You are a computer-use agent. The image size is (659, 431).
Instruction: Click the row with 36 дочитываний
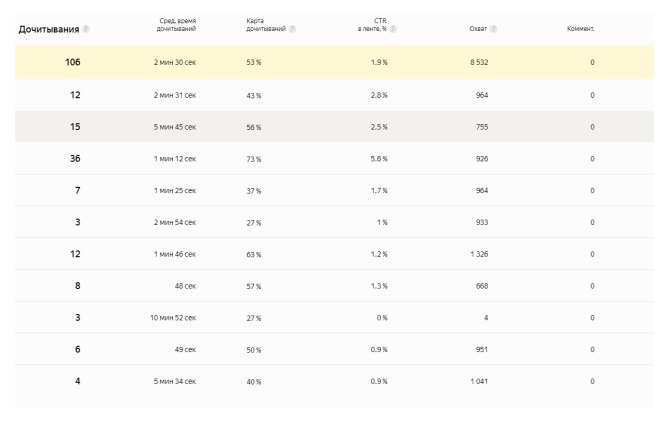click(x=329, y=159)
